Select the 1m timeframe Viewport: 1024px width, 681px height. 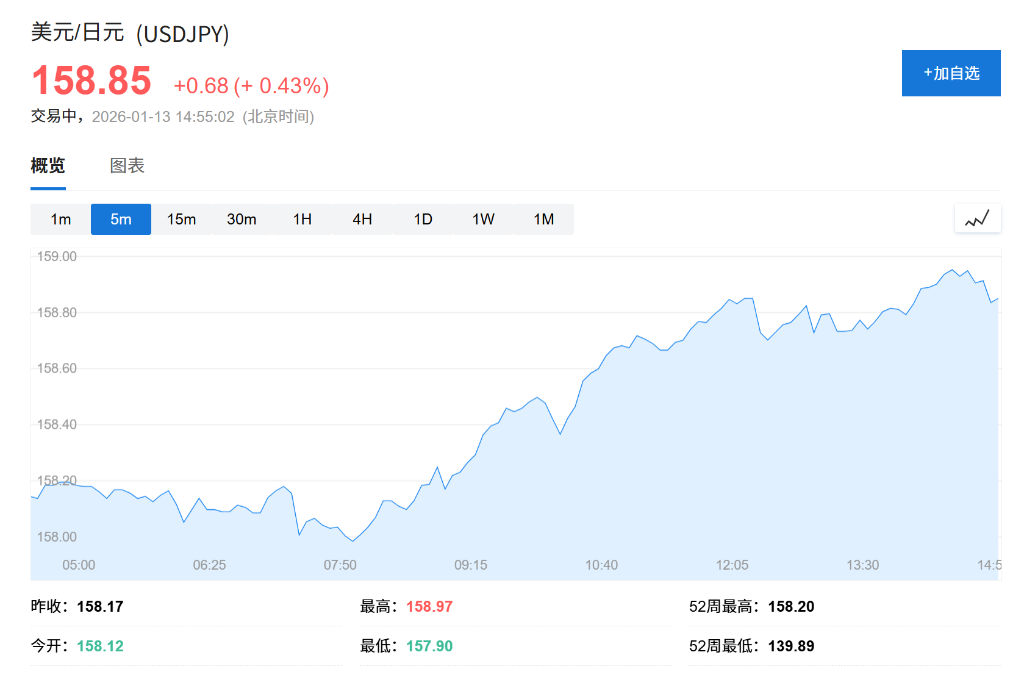tap(60, 218)
